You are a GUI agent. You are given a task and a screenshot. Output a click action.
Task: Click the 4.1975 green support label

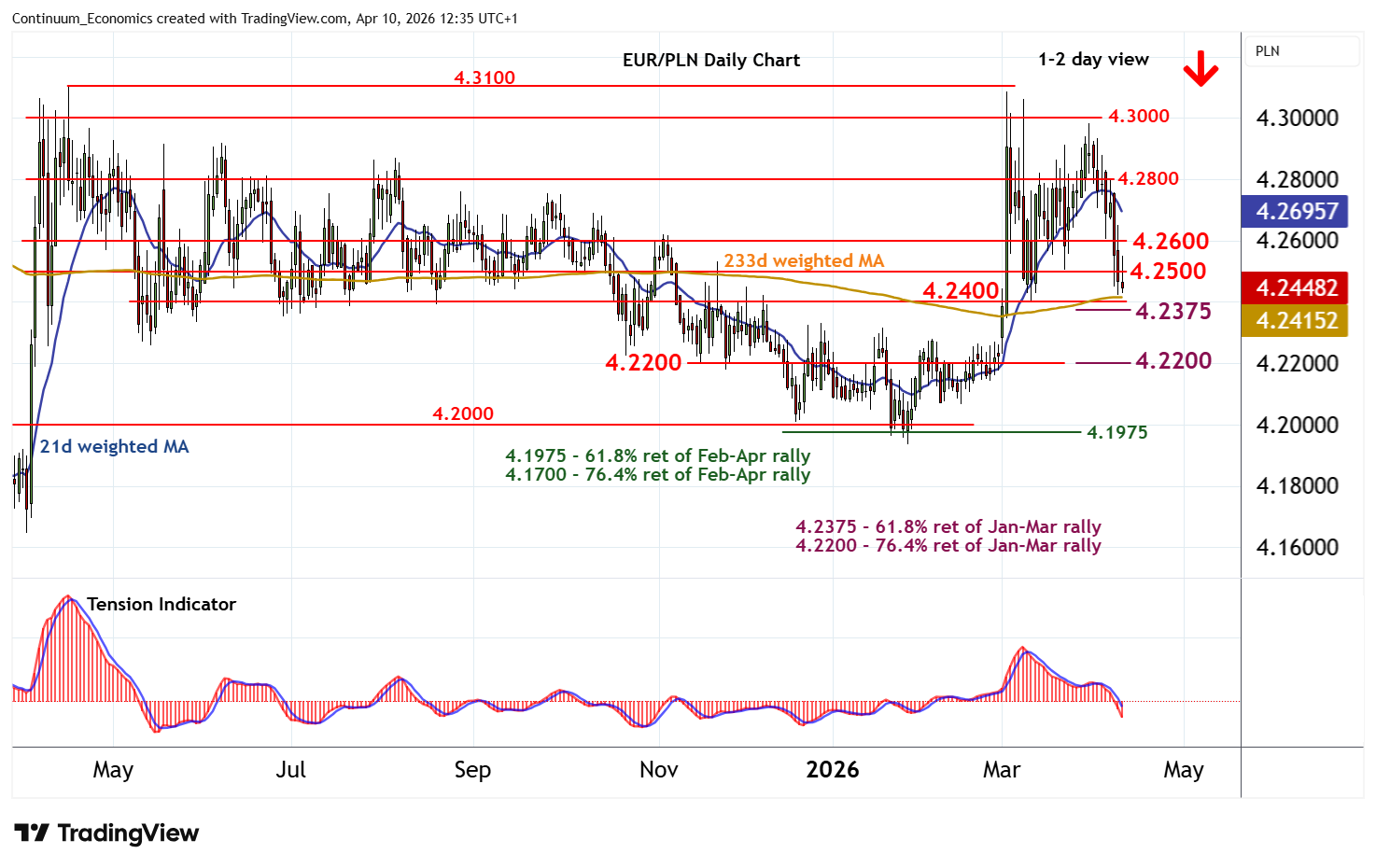[x=1116, y=432]
